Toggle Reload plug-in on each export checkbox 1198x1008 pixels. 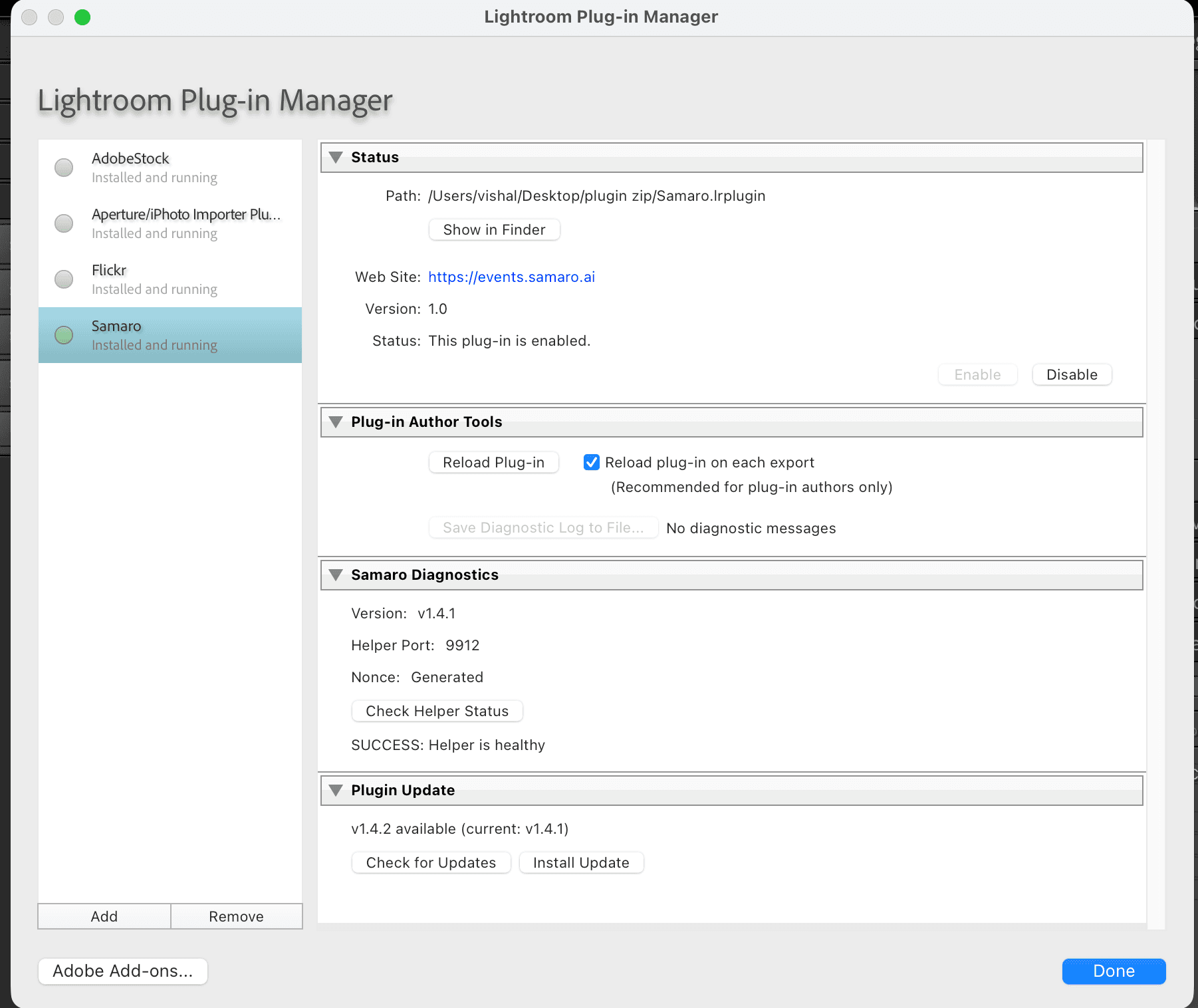coord(591,462)
